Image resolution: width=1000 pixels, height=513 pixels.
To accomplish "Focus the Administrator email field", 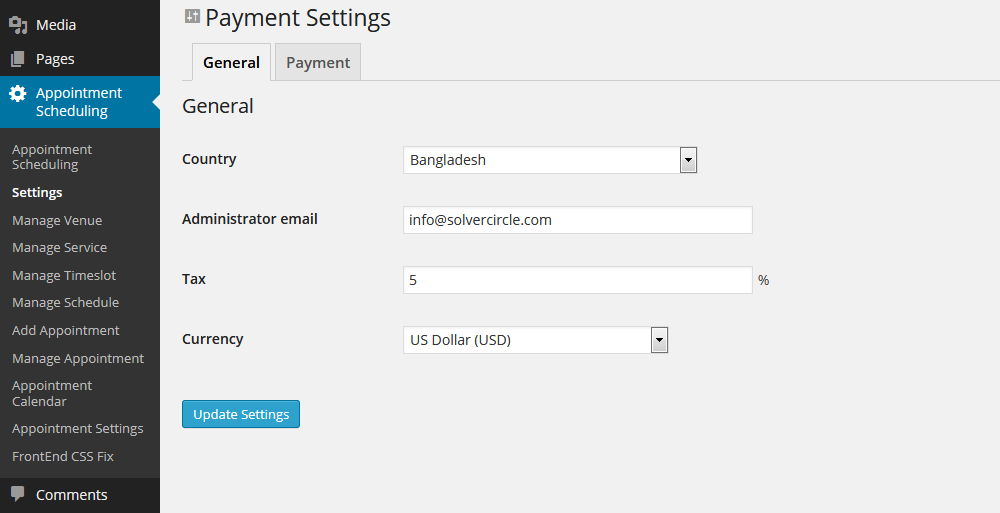I will click(x=578, y=220).
